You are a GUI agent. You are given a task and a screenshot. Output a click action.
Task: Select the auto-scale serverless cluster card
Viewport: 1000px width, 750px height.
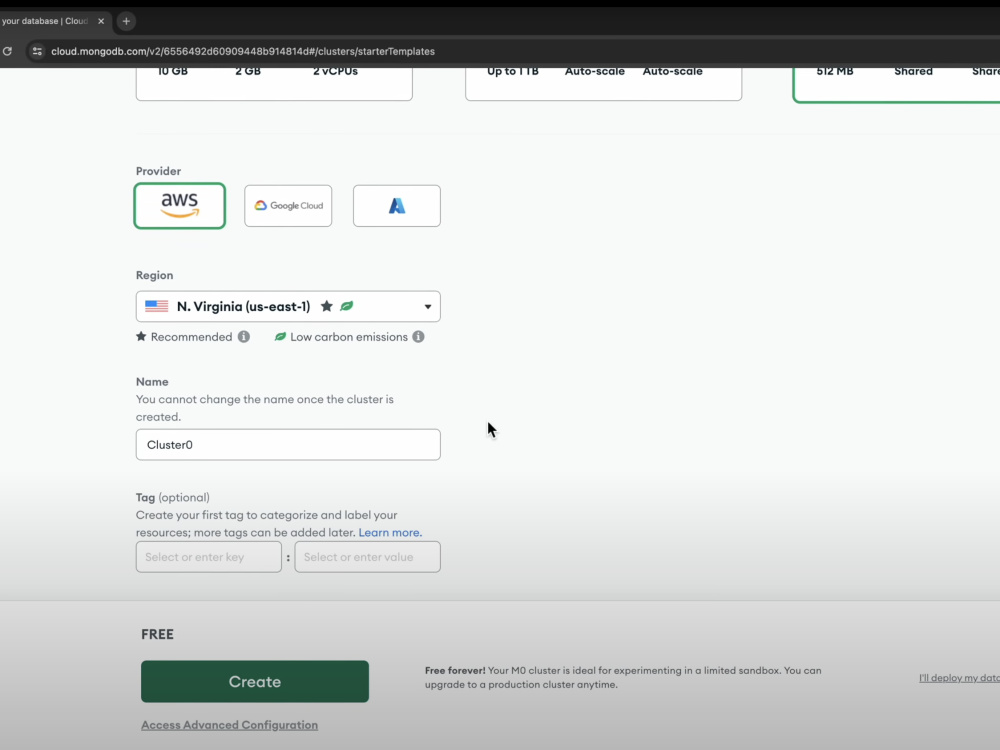point(603,84)
